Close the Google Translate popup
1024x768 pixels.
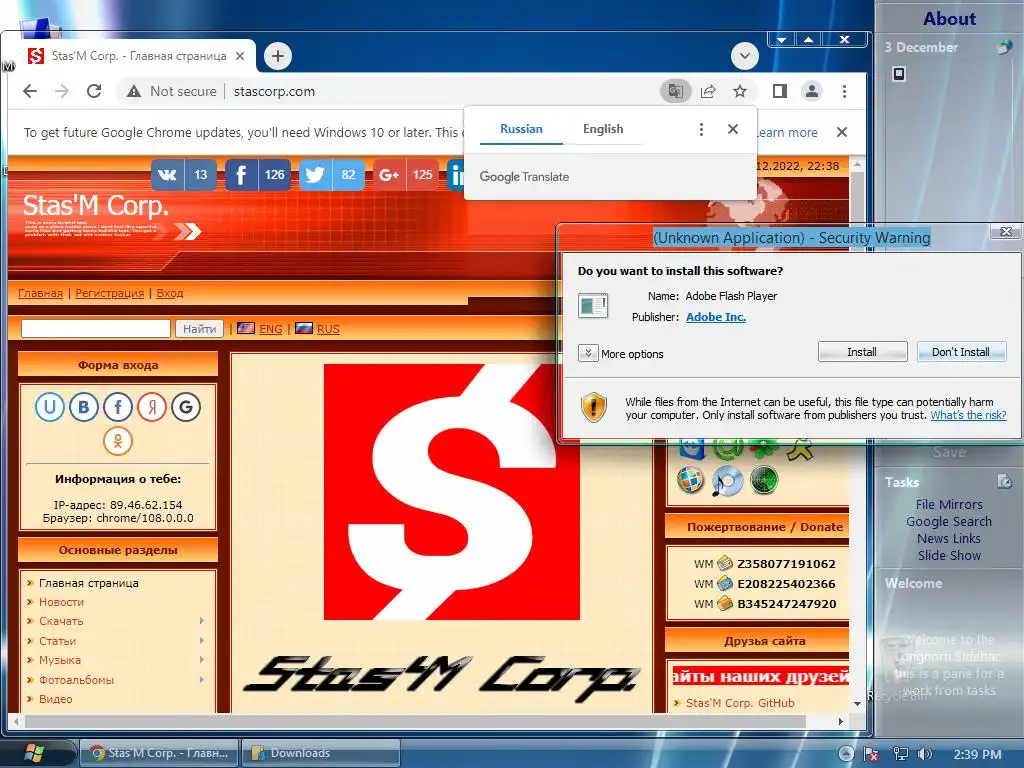(733, 129)
